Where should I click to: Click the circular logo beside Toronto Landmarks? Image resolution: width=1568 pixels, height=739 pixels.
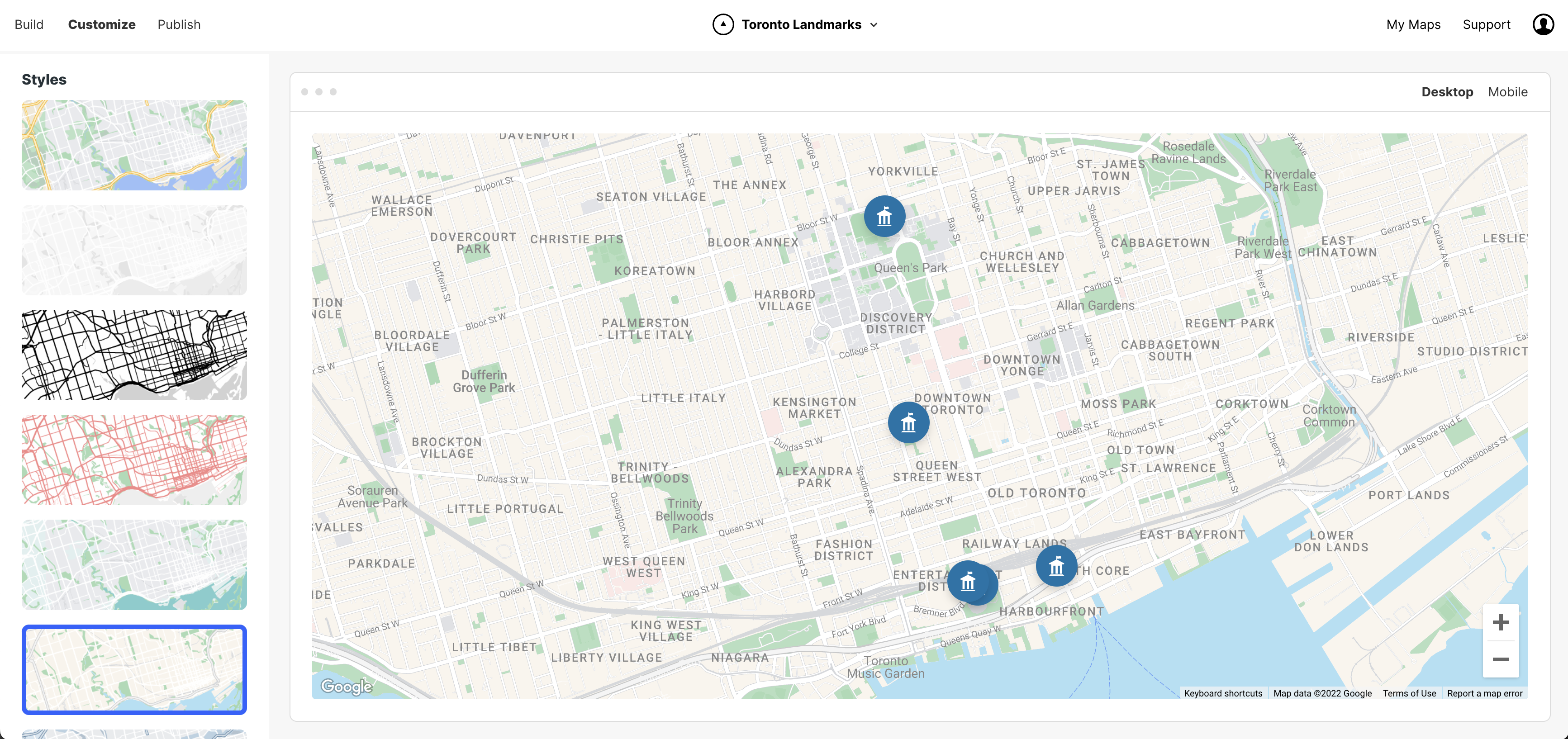722,25
